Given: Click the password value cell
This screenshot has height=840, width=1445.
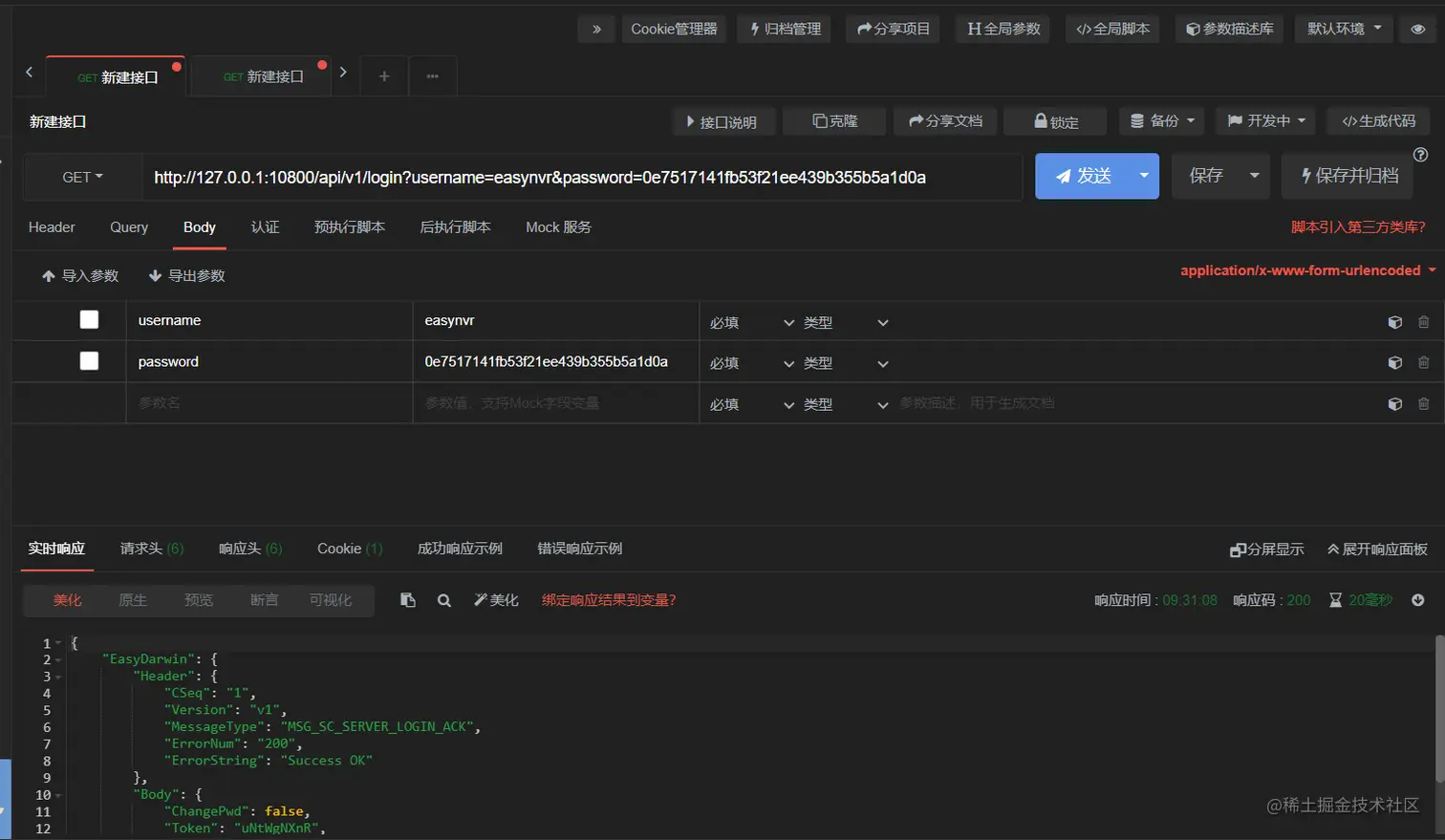Looking at the screenshot, I should point(556,362).
